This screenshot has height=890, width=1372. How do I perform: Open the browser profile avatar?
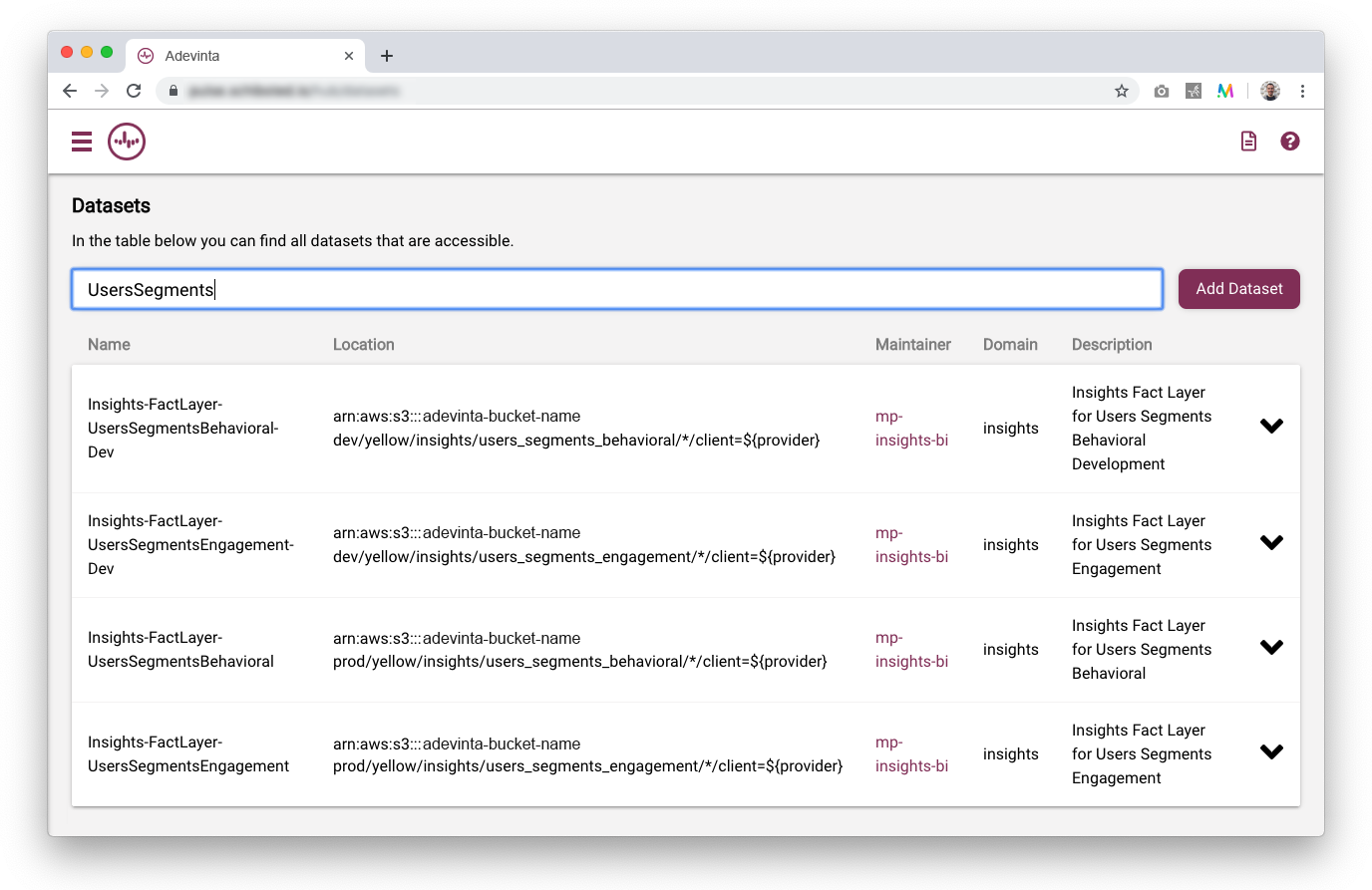click(x=1270, y=91)
